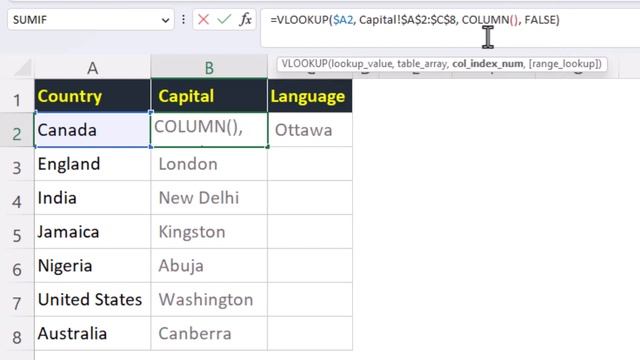Select the United States cell

[93, 299]
